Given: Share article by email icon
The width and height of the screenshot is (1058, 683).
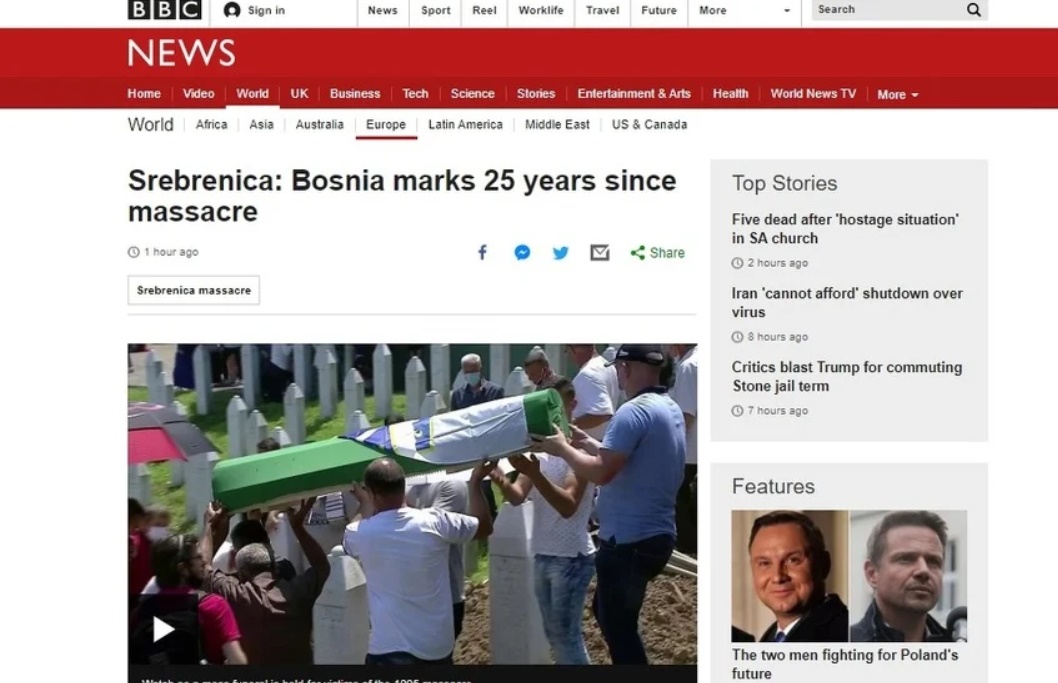Looking at the screenshot, I should pos(600,252).
